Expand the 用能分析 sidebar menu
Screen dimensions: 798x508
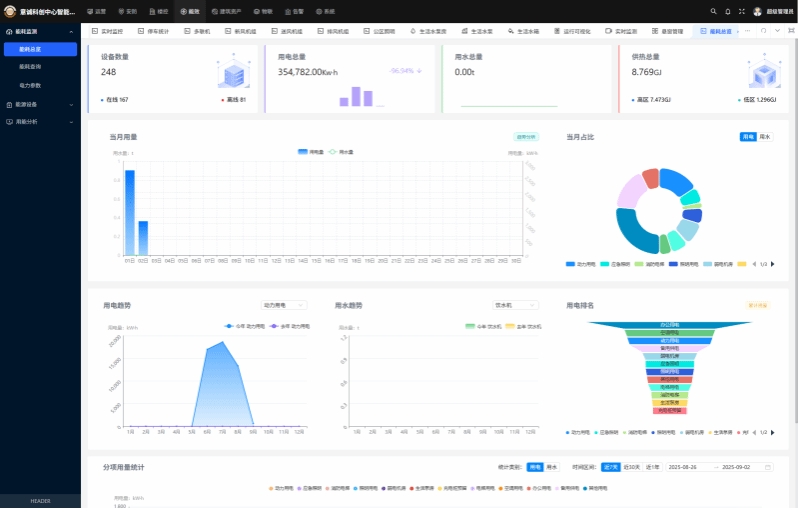(40, 121)
